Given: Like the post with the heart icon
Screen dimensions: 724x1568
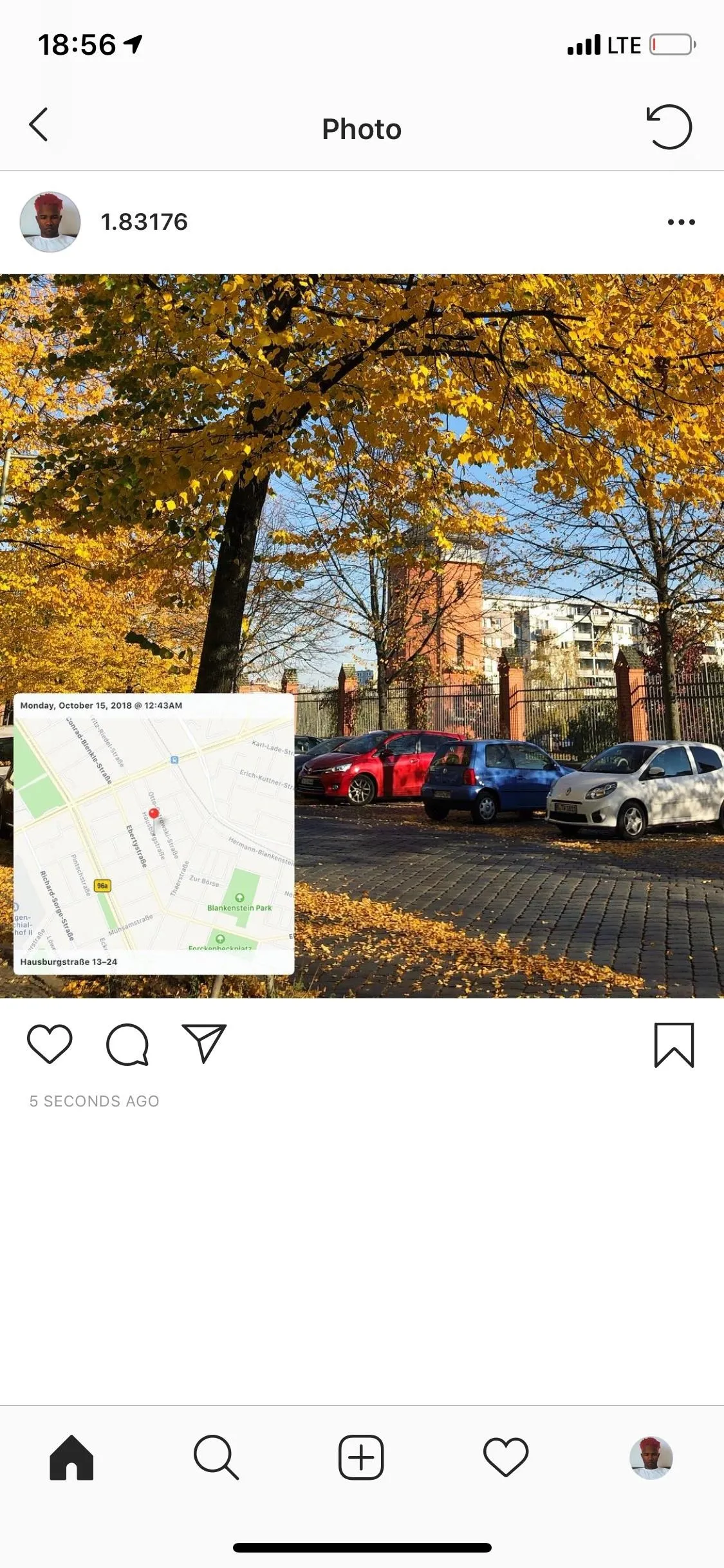Looking at the screenshot, I should point(50,1043).
